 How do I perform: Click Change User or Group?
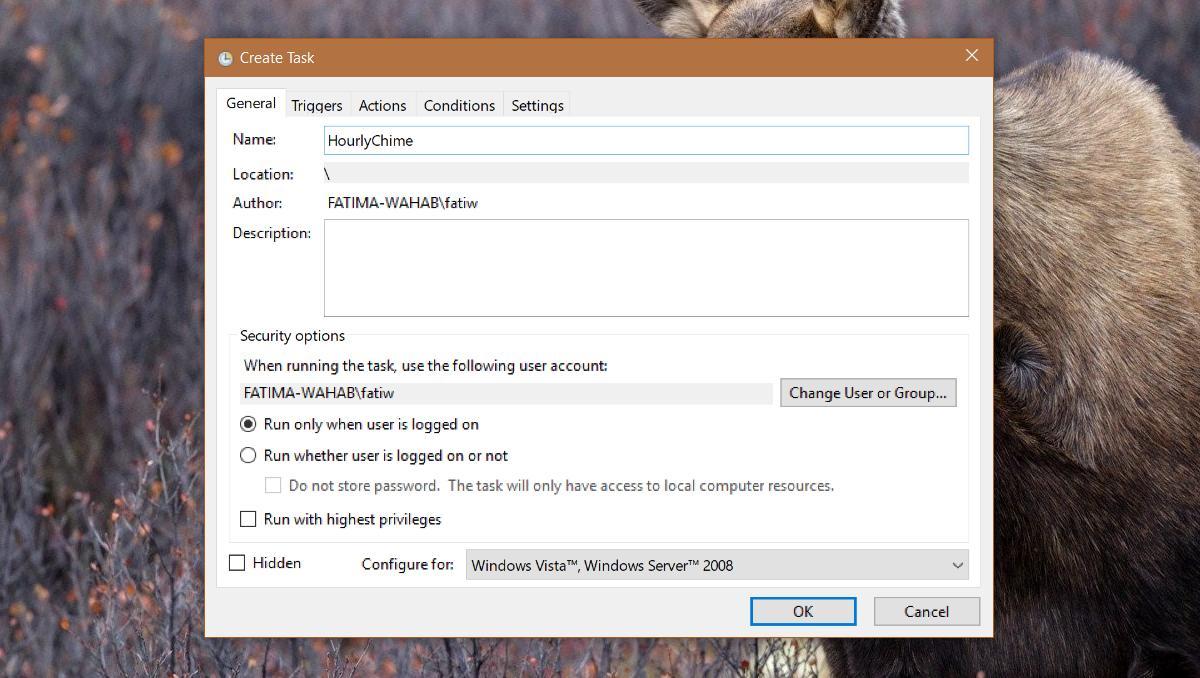coord(867,392)
